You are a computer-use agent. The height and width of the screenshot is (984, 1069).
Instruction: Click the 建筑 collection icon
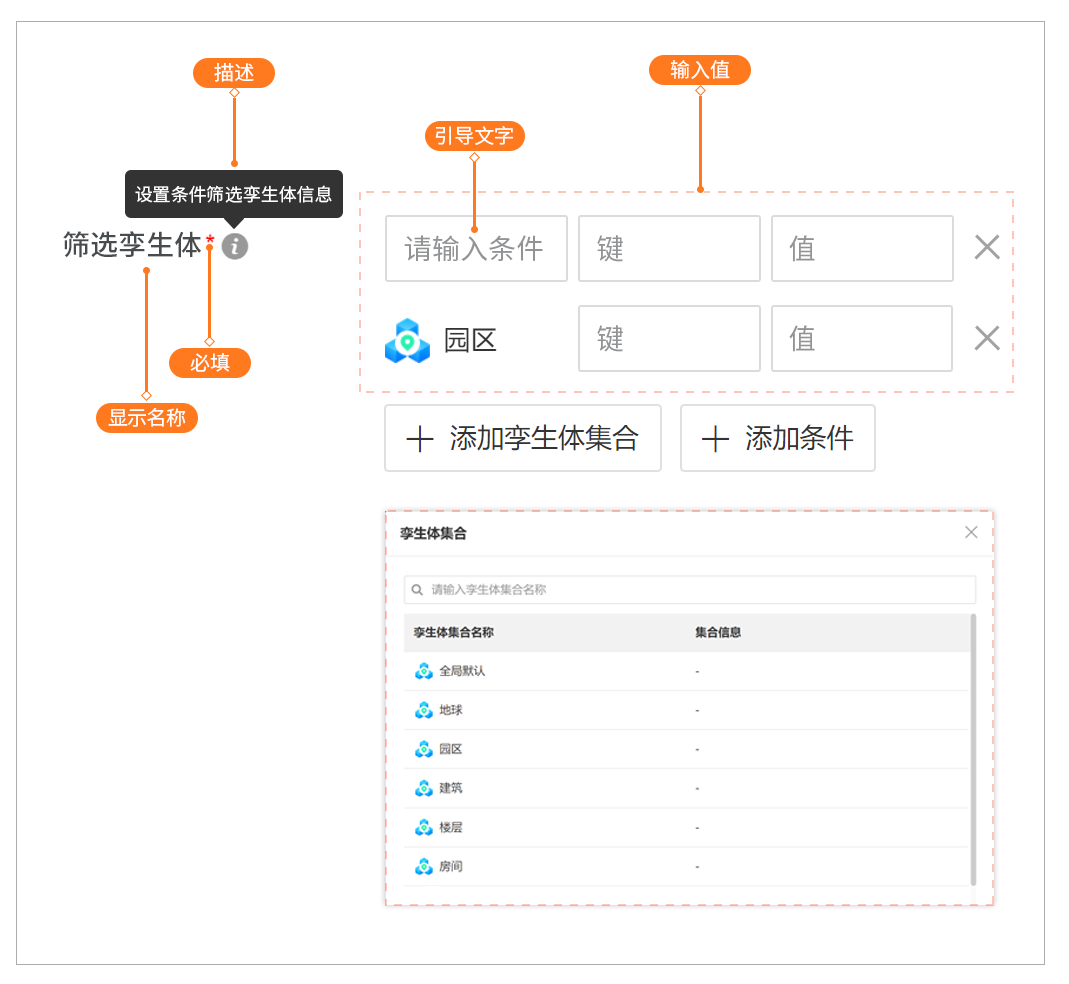point(424,788)
